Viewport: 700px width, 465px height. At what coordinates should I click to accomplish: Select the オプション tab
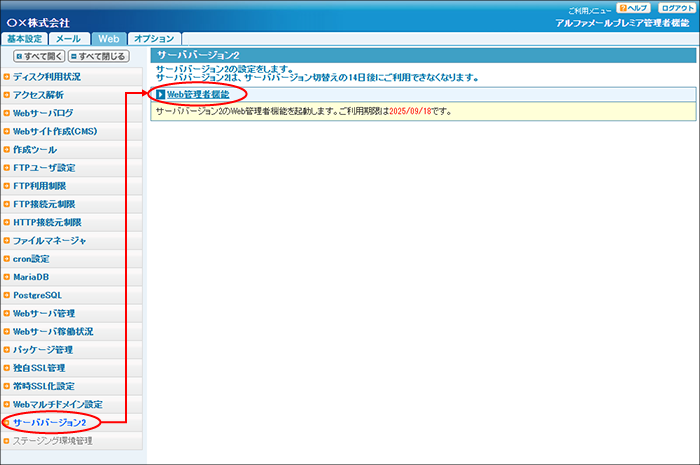coord(153,38)
